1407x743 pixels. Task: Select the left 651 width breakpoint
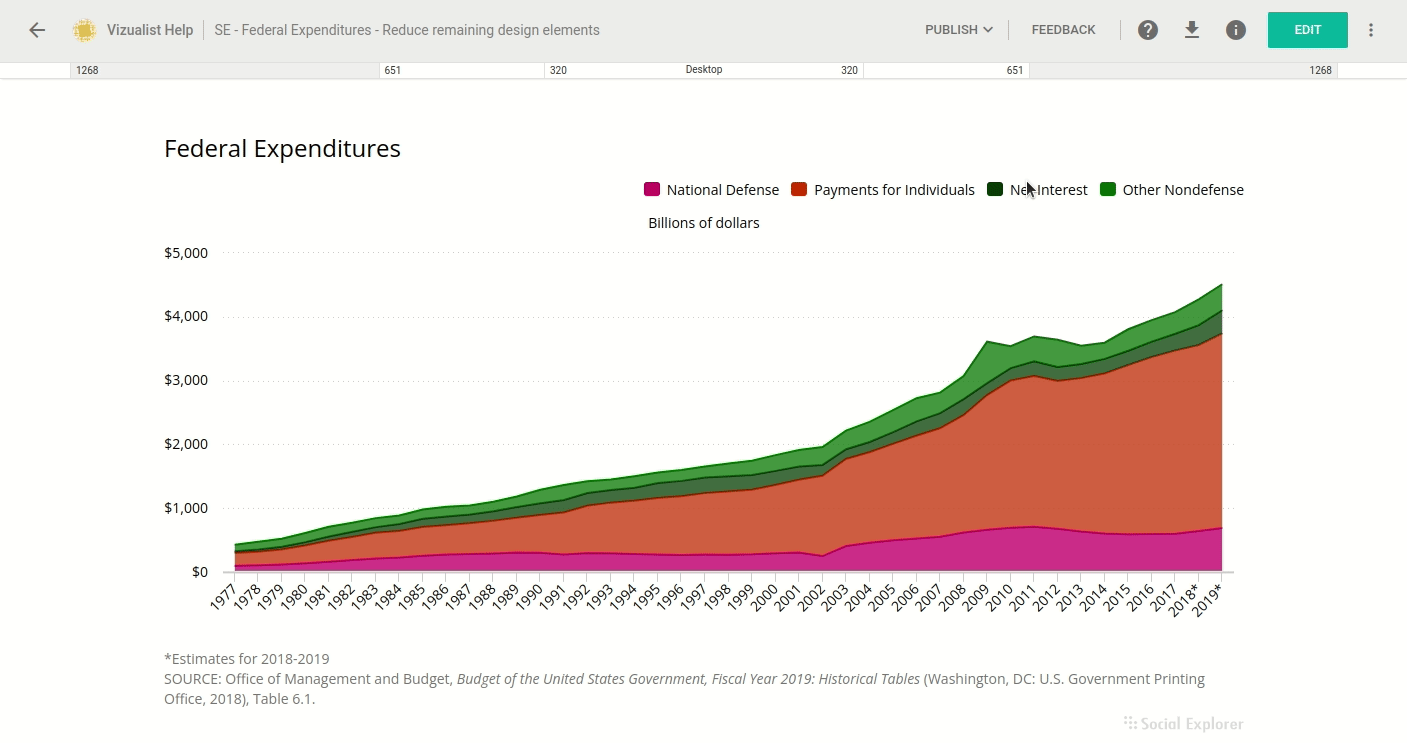tap(463, 70)
